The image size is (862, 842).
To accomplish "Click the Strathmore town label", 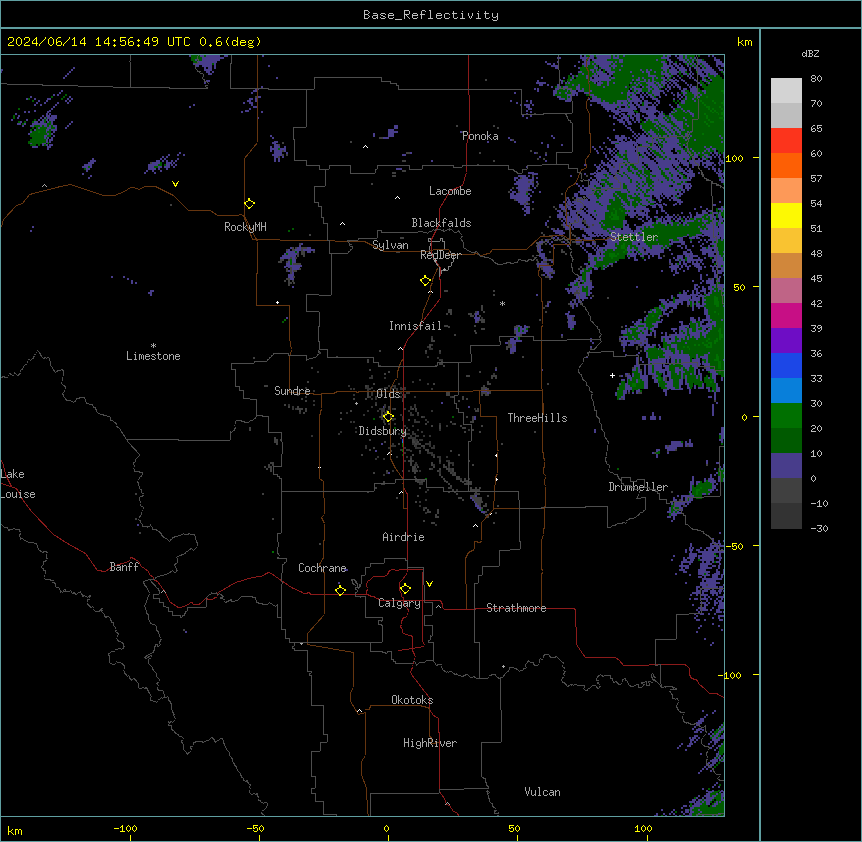I will point(516,608).
